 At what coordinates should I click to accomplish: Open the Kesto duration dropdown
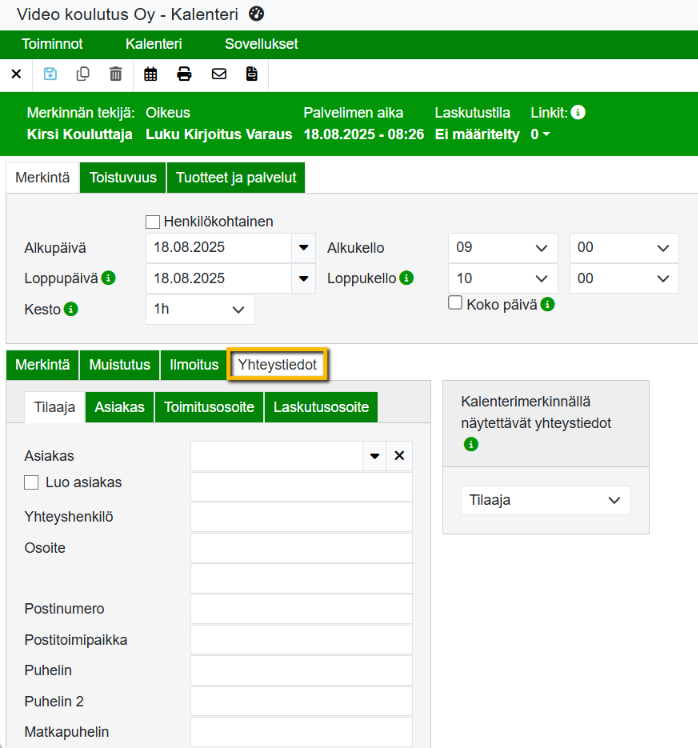pyautogui.click(x=200, y=310)
